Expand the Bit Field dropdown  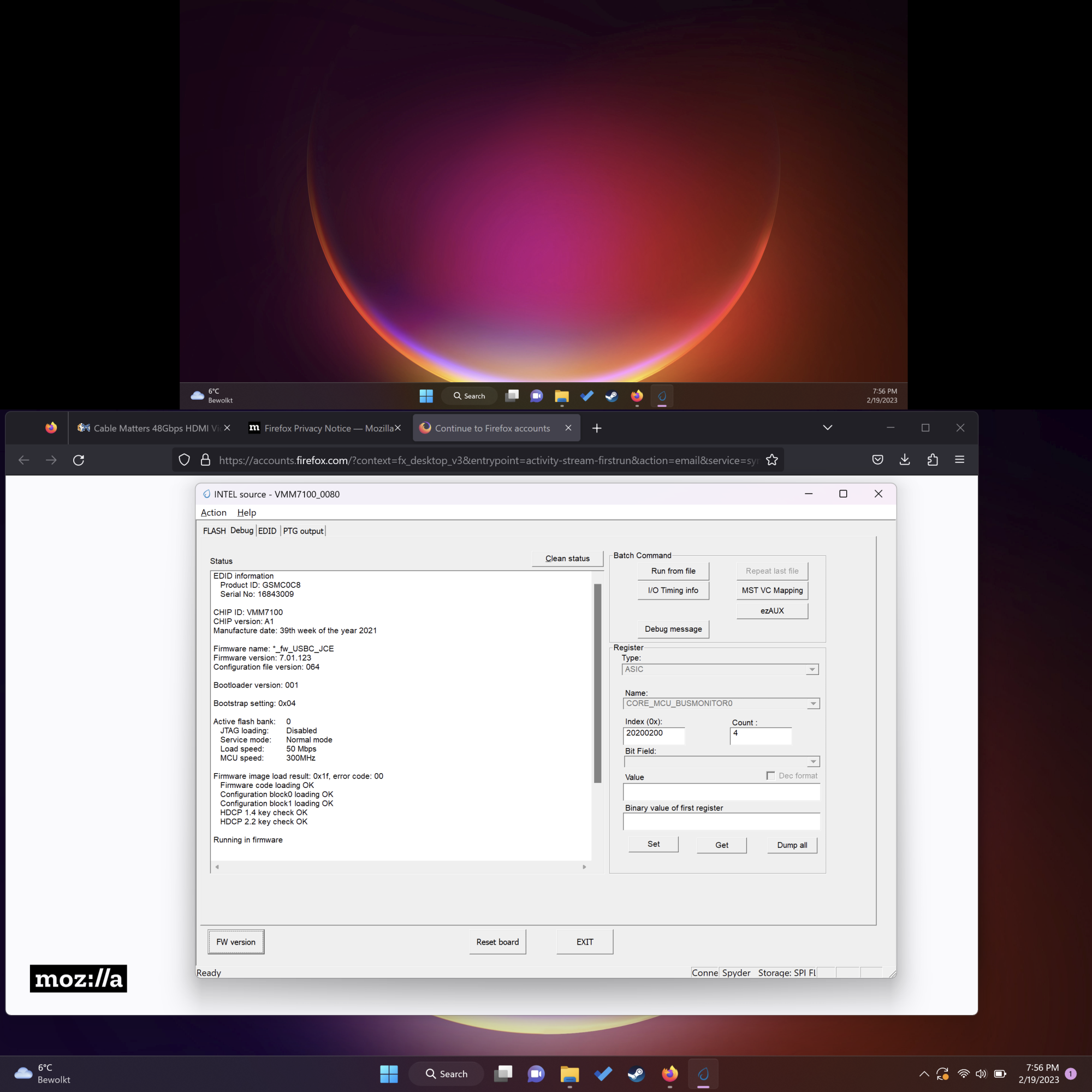[x=813, y=762]
